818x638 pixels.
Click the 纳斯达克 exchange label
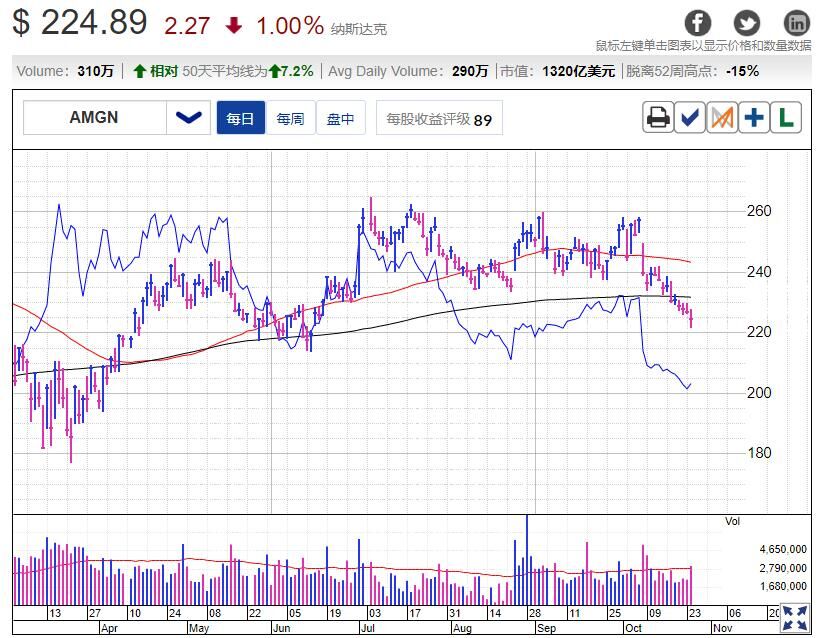click(359, 29)
